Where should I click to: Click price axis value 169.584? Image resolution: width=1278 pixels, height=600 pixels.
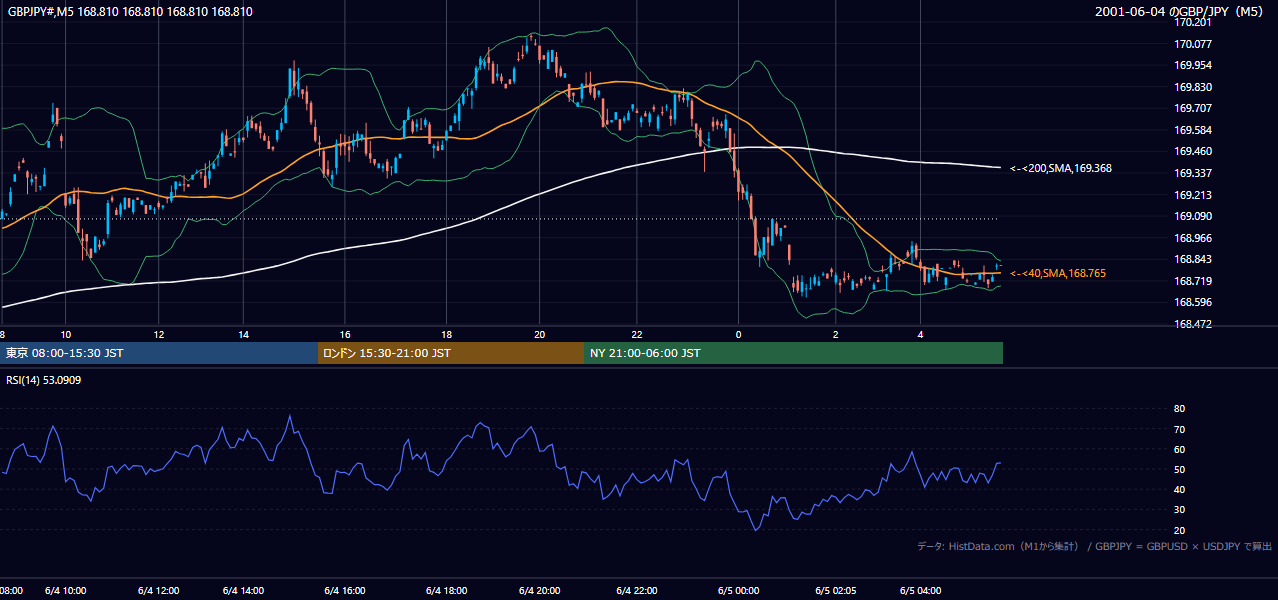tap(1193, 130)
